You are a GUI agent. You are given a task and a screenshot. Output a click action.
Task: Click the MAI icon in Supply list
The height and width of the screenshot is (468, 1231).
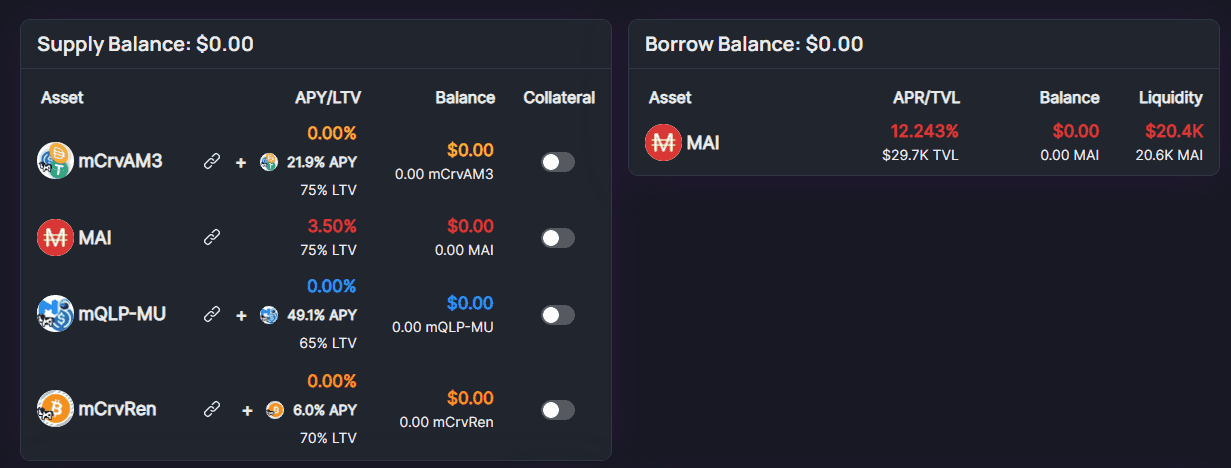(54, 238)
